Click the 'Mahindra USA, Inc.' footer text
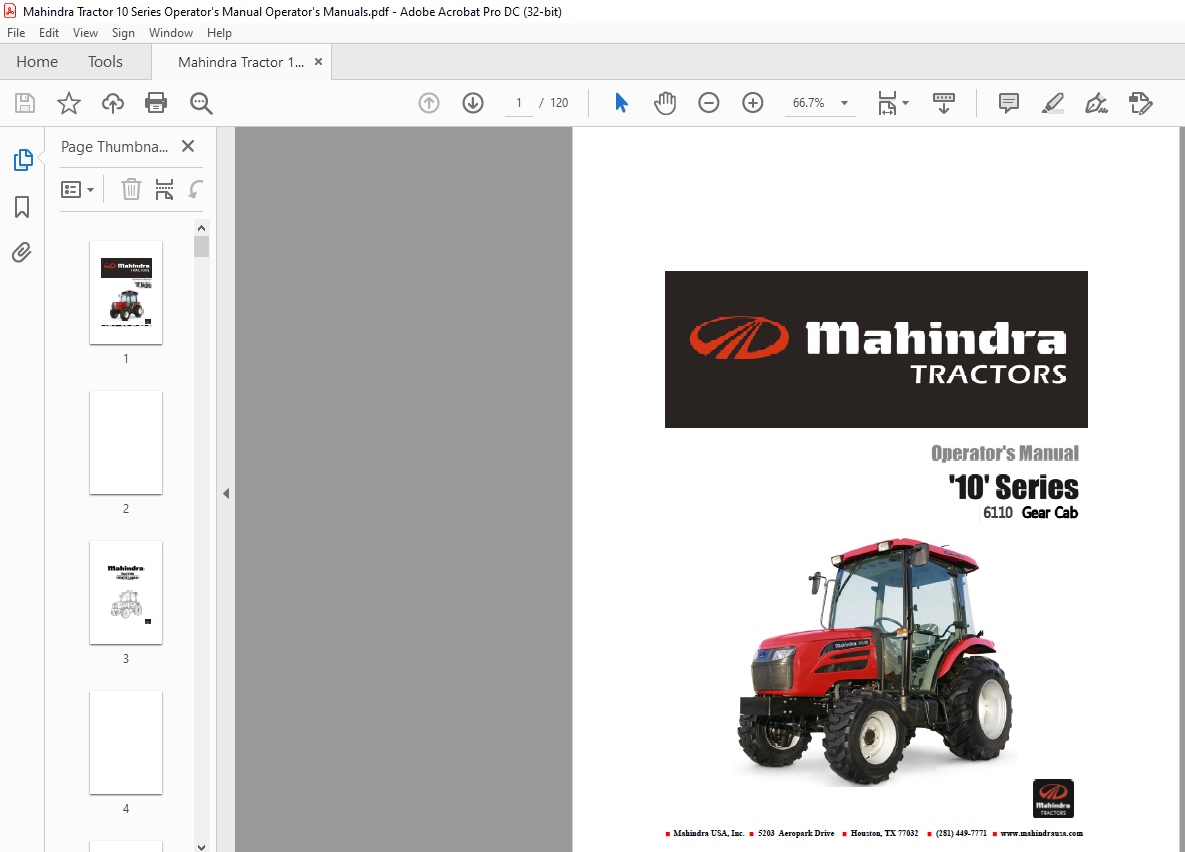 708,833
